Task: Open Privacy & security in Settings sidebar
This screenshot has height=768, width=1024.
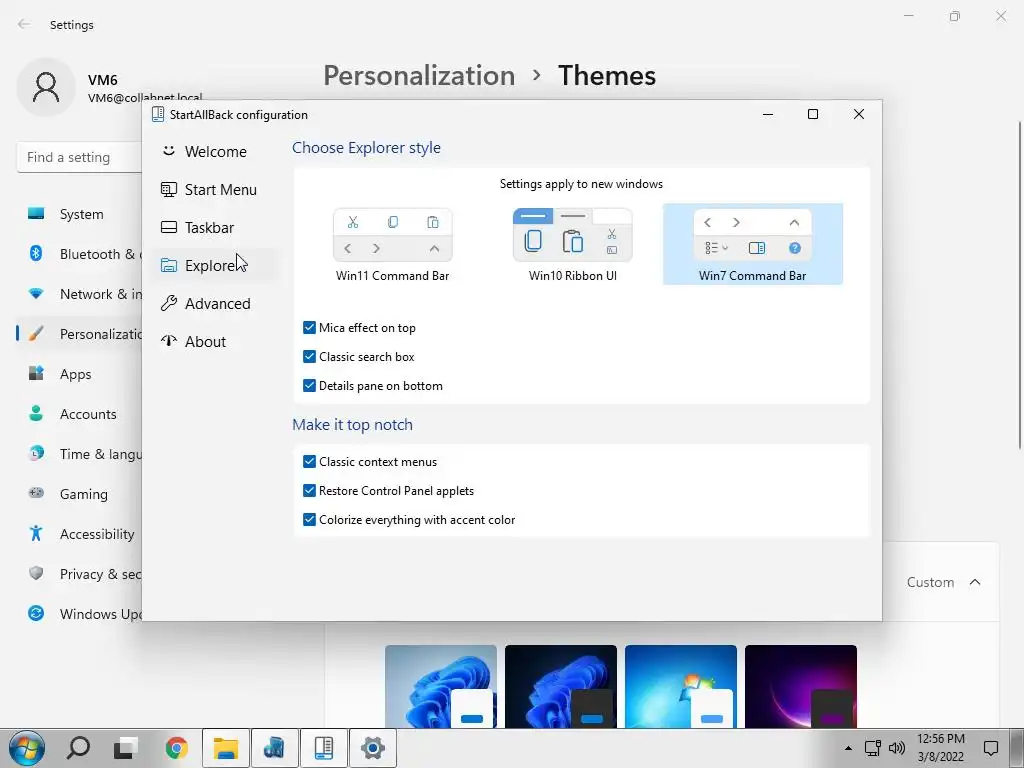Action: (x=78, y=574)
